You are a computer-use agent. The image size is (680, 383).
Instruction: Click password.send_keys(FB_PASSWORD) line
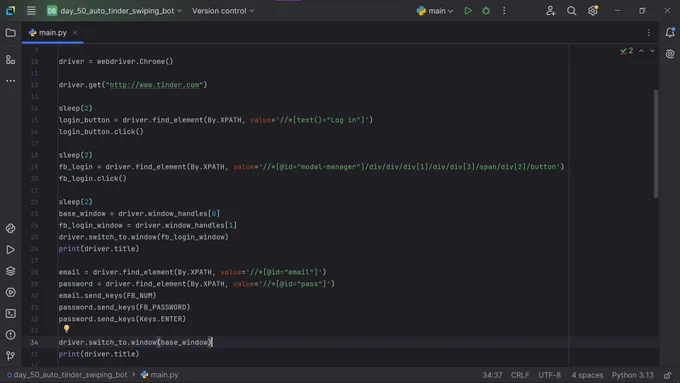click(x=124, y=308)
